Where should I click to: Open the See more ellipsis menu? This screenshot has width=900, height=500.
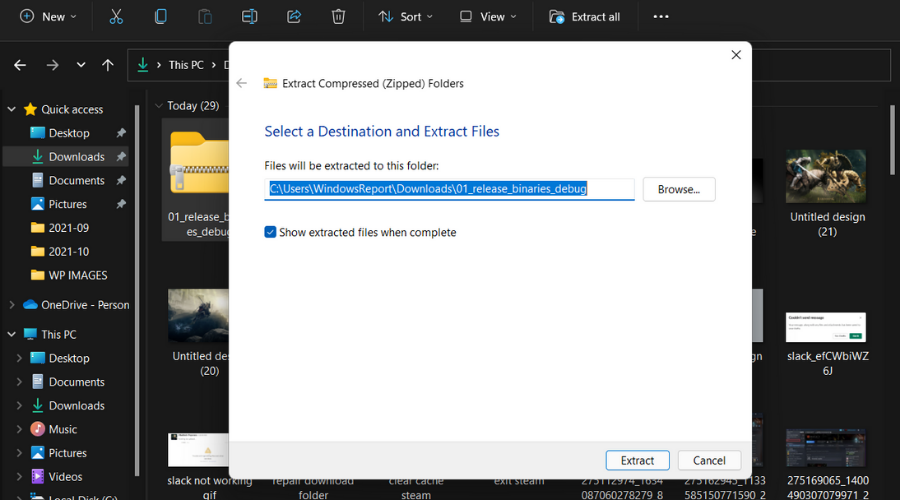[x=661, y=17]
